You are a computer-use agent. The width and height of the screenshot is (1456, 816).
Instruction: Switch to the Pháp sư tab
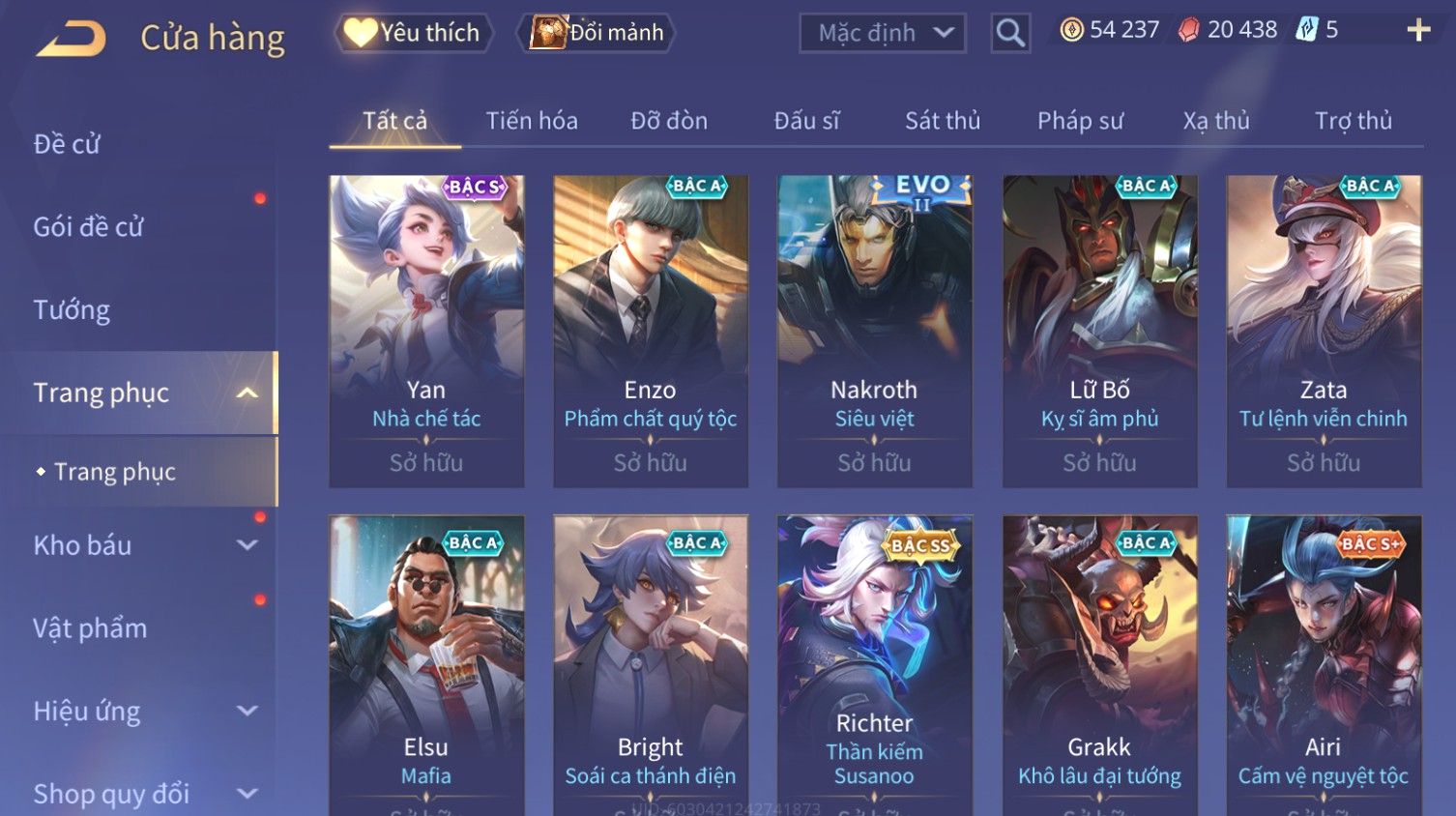(1080, 121)
